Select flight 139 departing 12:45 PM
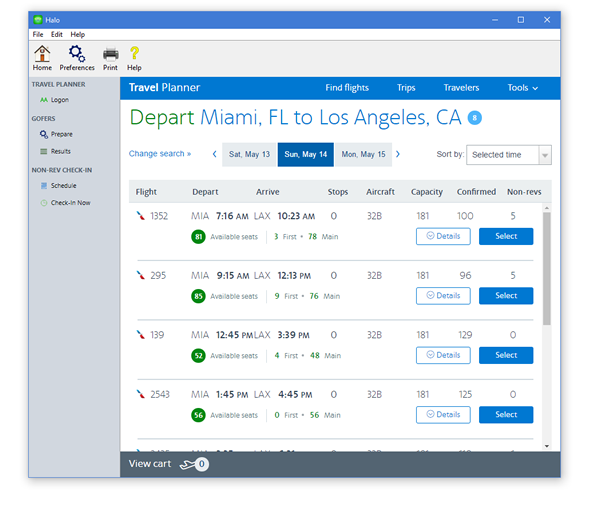Image resolution: width=600 pixels, height=506 pixels. pyautogui.click(x=506, y=355)
